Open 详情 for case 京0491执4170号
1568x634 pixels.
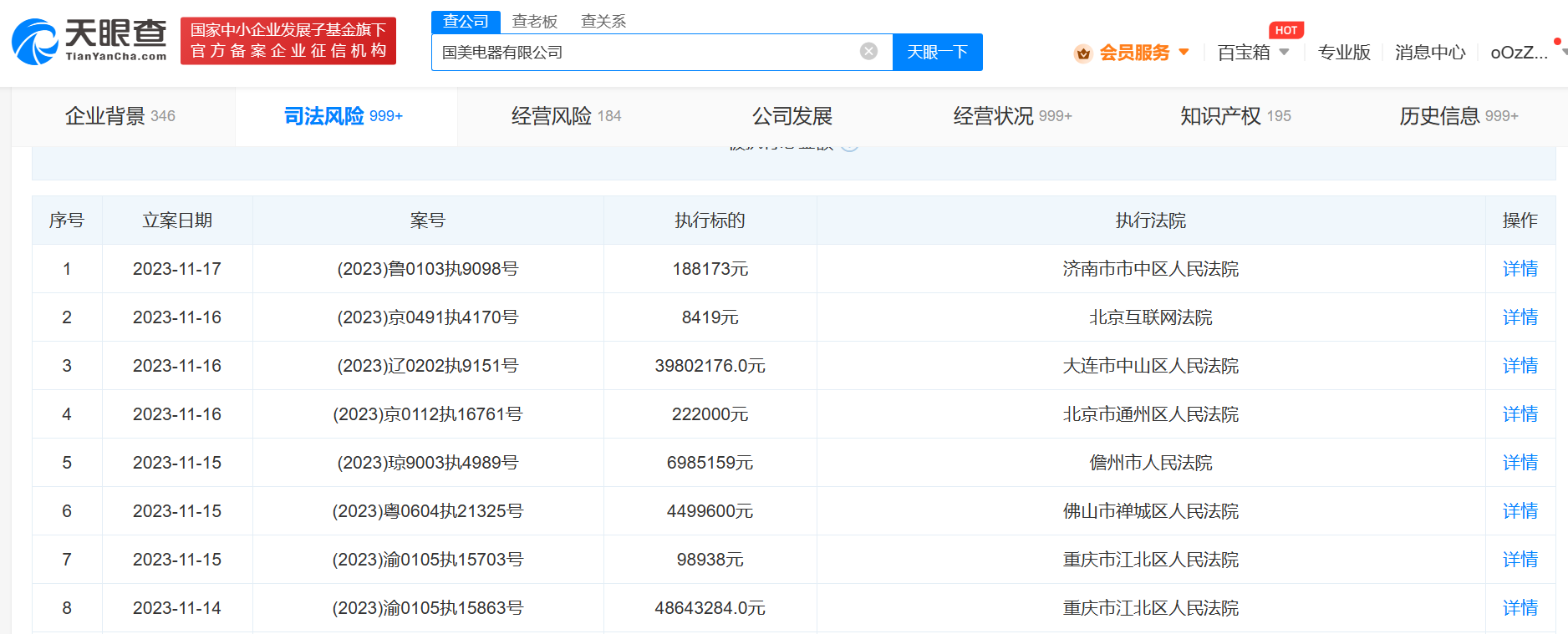(x=1520, y=317)
